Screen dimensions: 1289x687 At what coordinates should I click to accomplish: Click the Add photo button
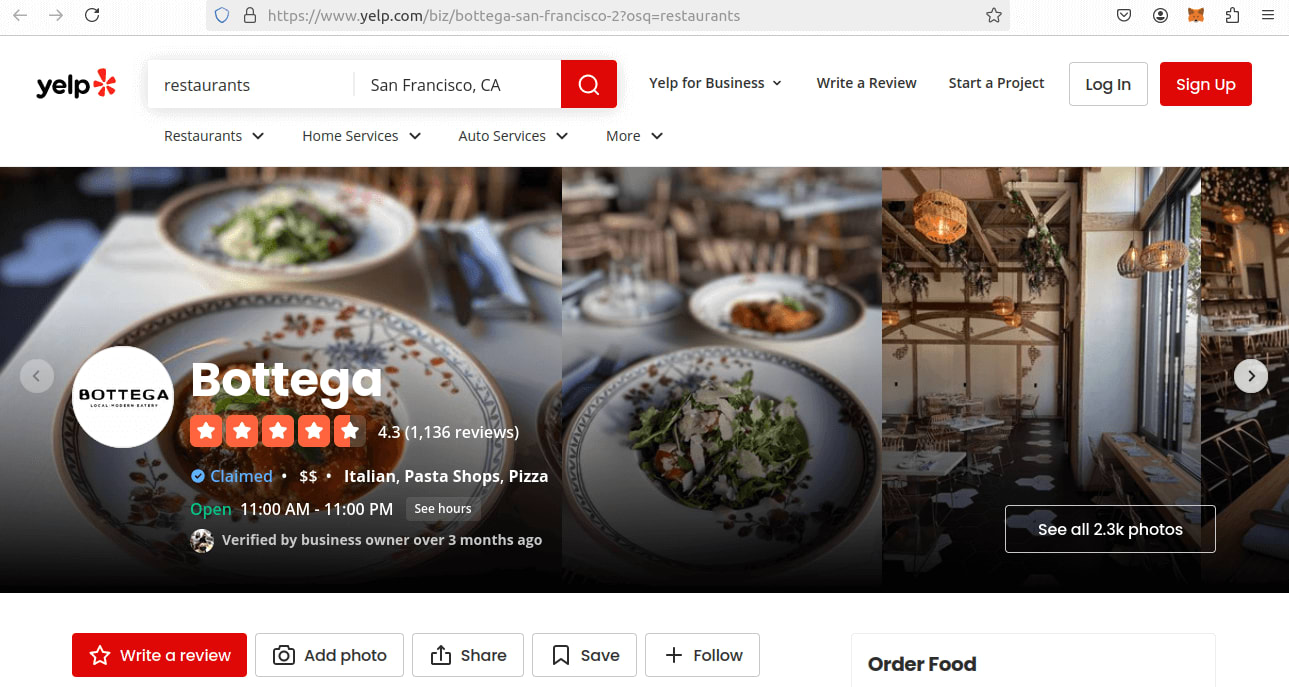[329, 655]
